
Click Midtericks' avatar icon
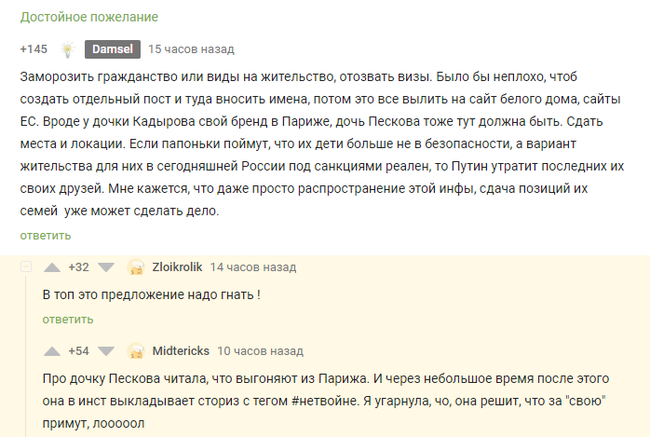coord(137,352)
